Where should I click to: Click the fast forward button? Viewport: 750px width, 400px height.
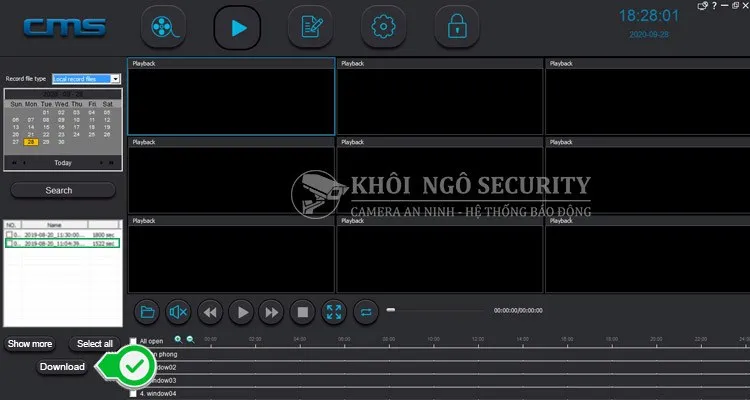click(271, 312)
